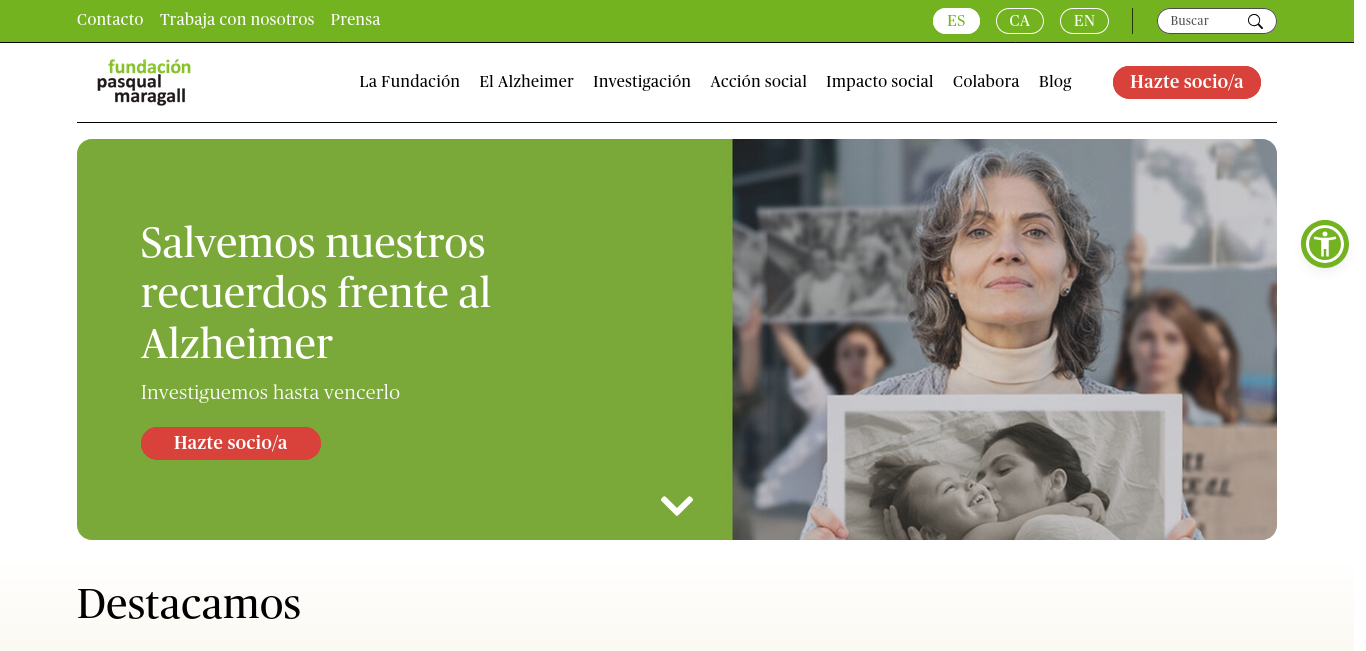1366x651 pixels.
Task: Open the Prensa link
Action: (x=355, y=20)
